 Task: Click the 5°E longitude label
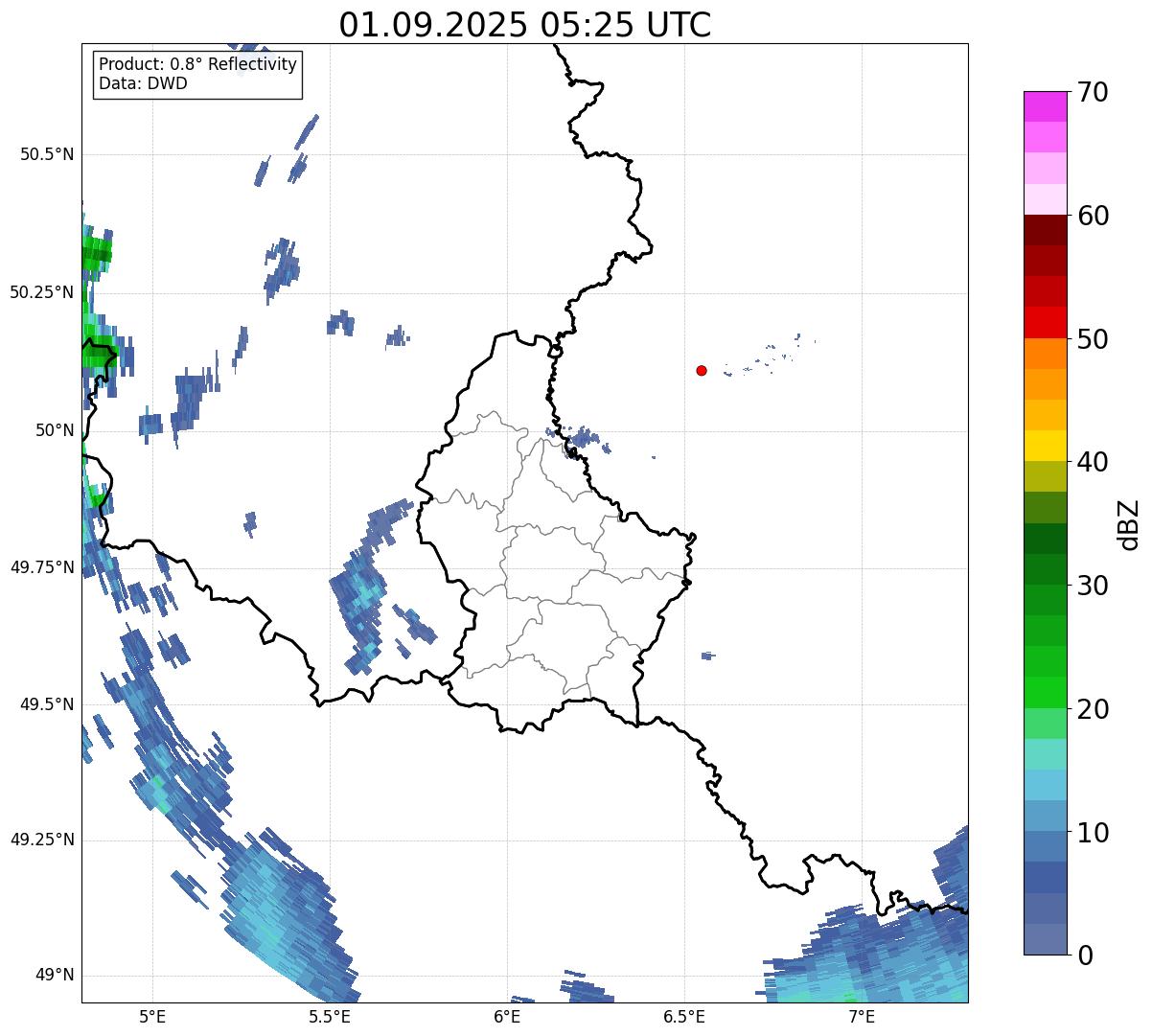(152, 1017)
